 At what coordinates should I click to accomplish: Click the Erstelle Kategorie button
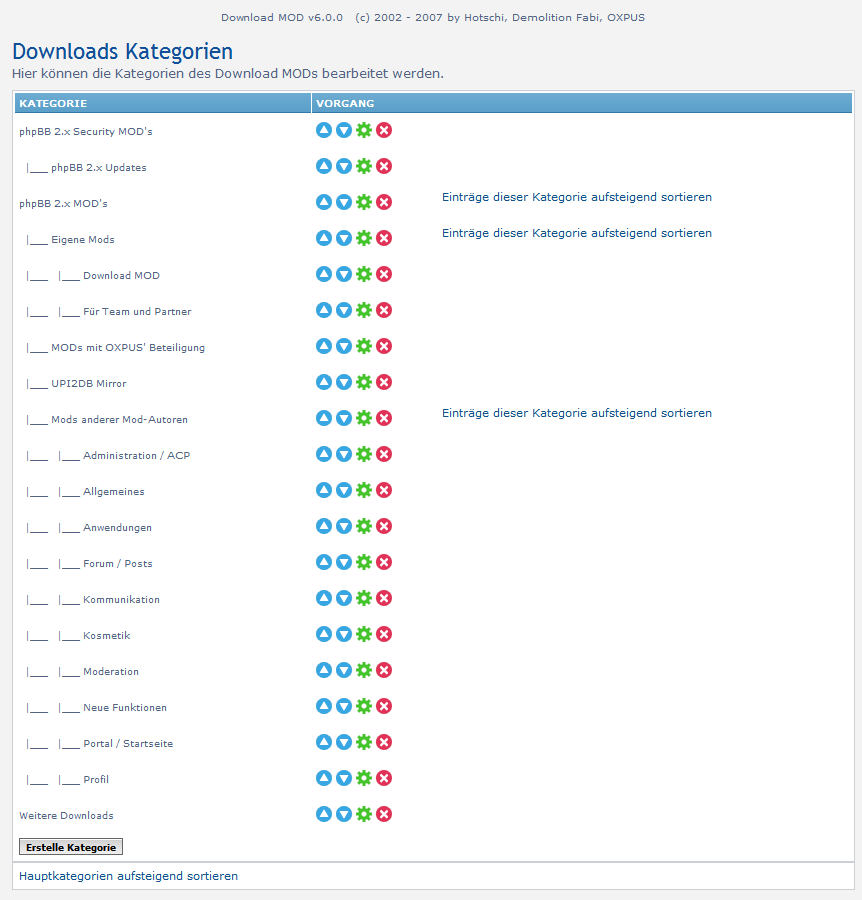point(70,847)
